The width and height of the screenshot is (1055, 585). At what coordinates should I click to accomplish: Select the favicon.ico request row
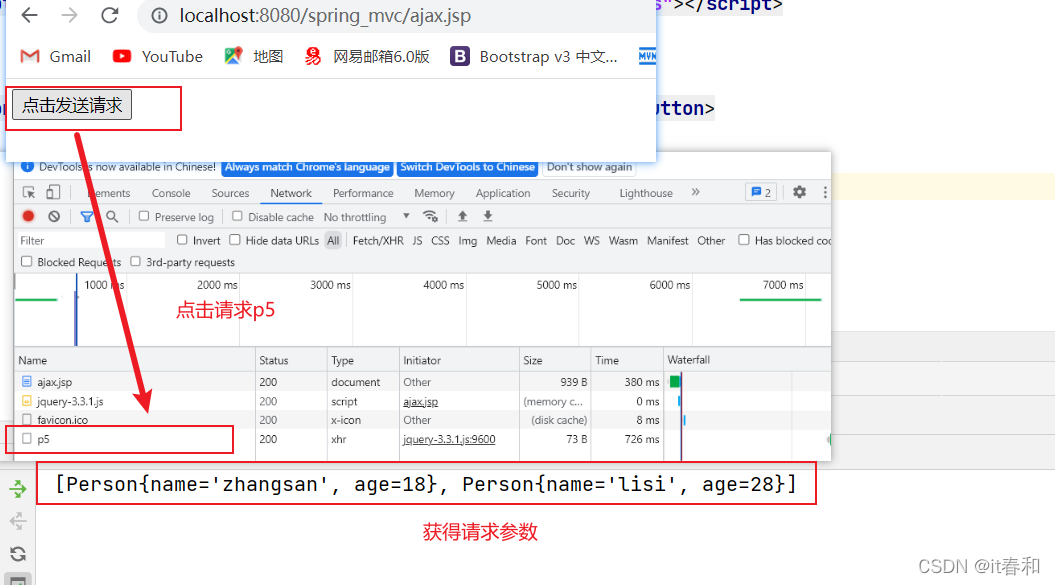tap(423, 420)
